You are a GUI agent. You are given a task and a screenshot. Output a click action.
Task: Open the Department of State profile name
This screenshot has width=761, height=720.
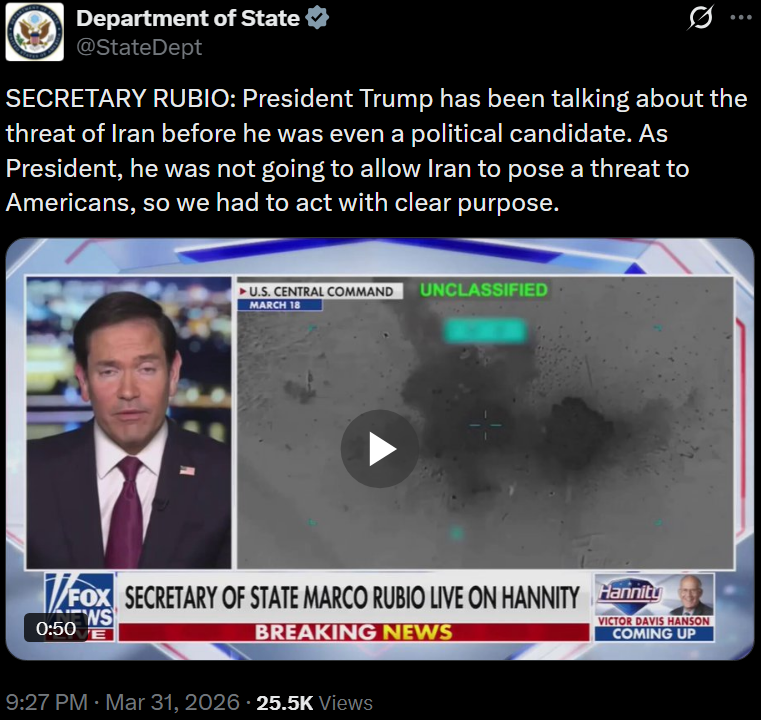tap(188, 18)
